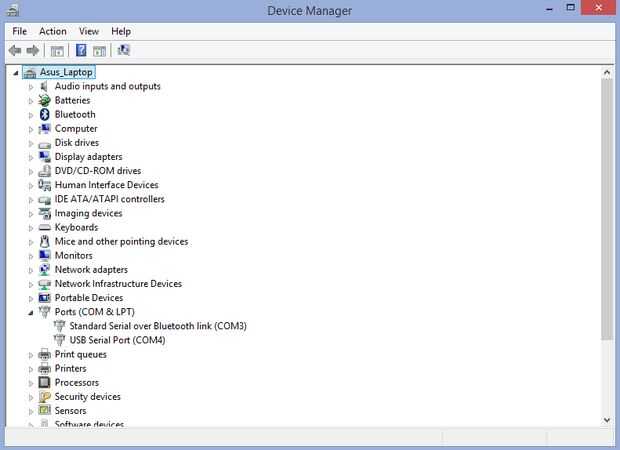Expand the Network Infrastructure Devices arrow
The image size is (620, 450).
pos(31,284)
